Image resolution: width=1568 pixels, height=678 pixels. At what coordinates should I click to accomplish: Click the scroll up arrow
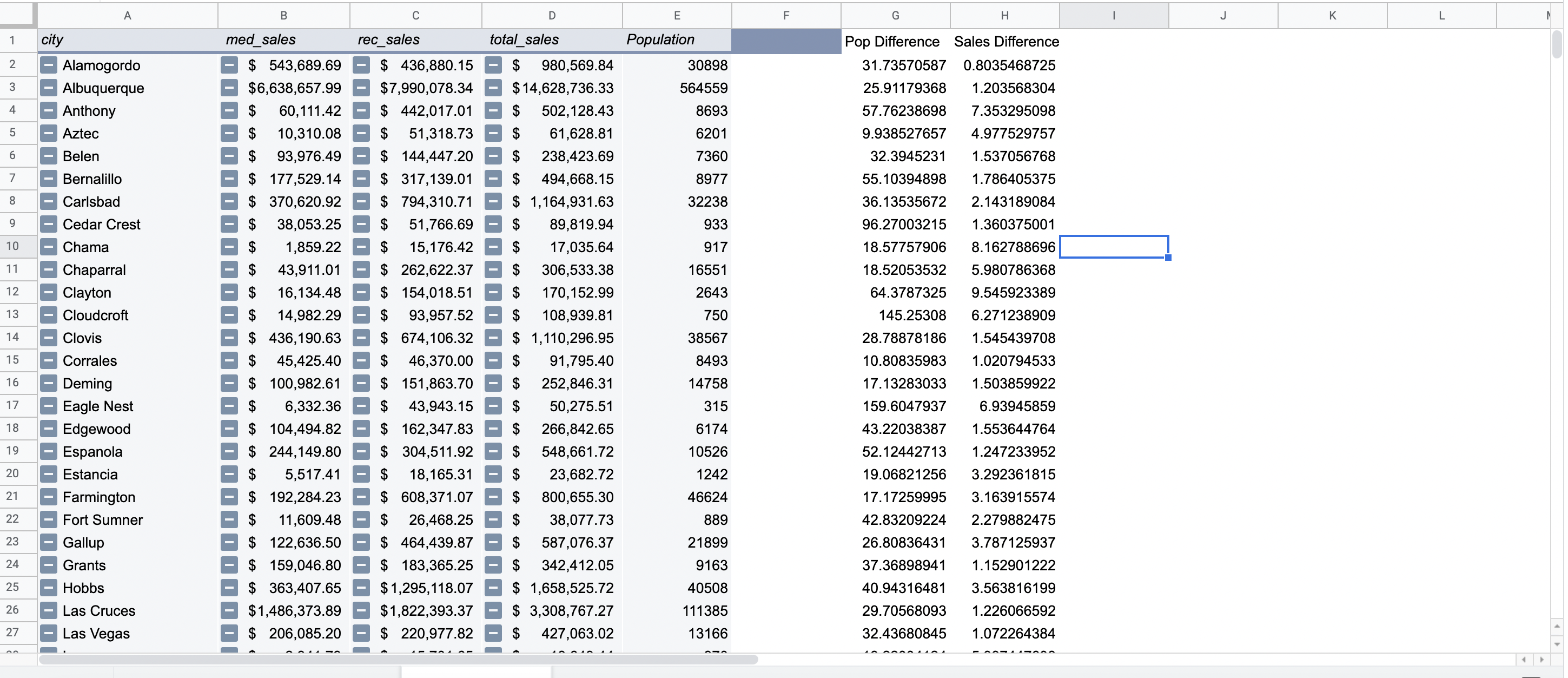coord(1557,627)
